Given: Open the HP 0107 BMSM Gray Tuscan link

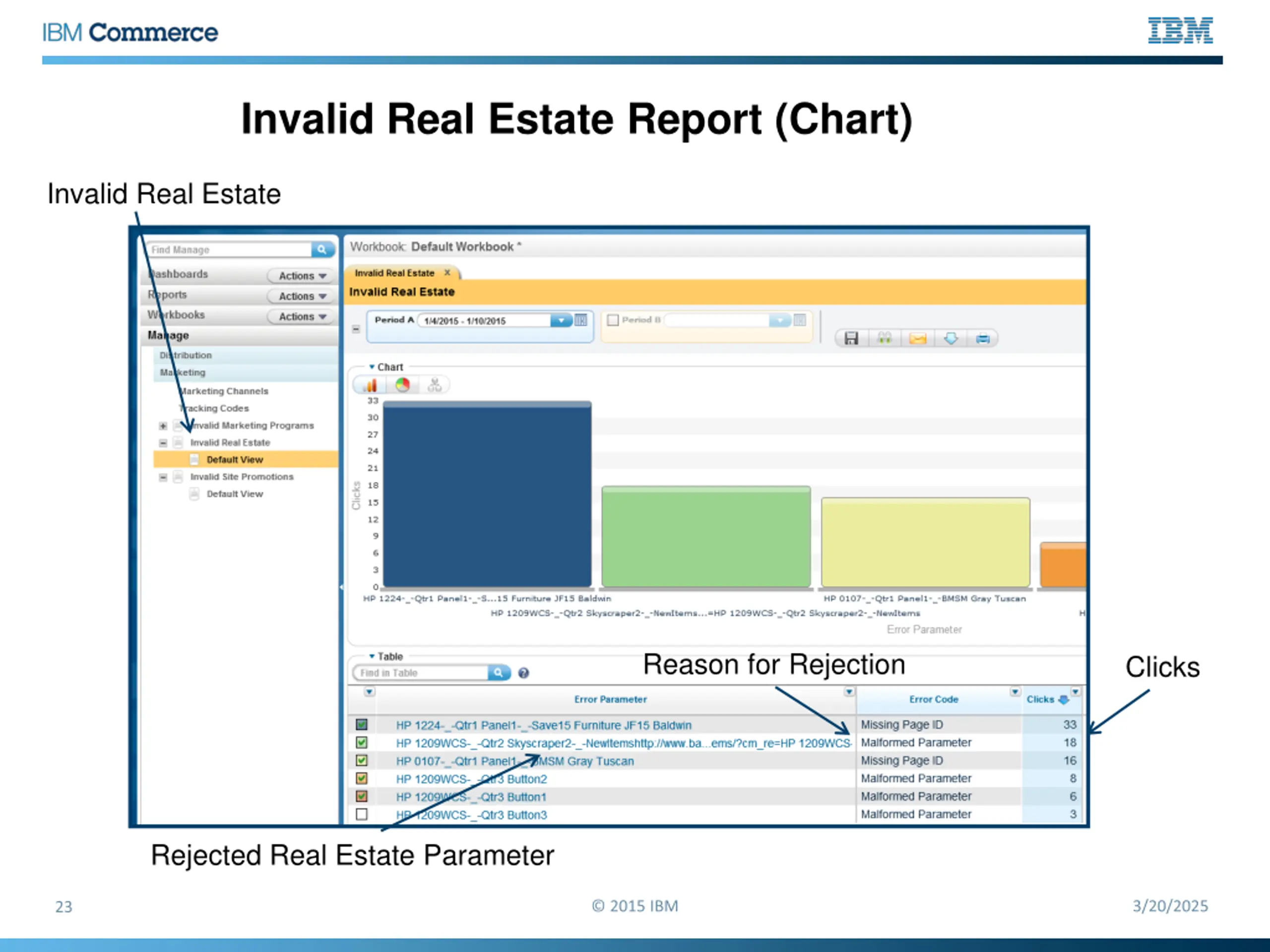Looking at the screenshot, I should point(515,761).
